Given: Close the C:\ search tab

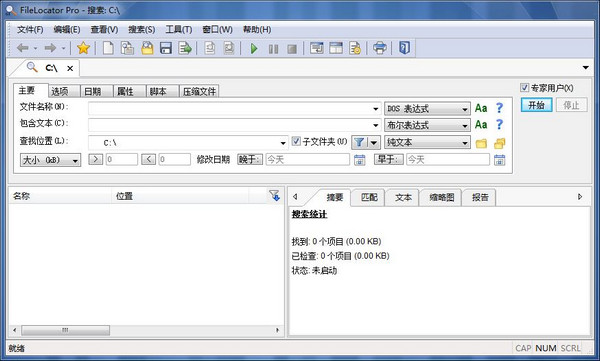Looking at the screenshot, I should pyautogui.click(x=70, y=69).
